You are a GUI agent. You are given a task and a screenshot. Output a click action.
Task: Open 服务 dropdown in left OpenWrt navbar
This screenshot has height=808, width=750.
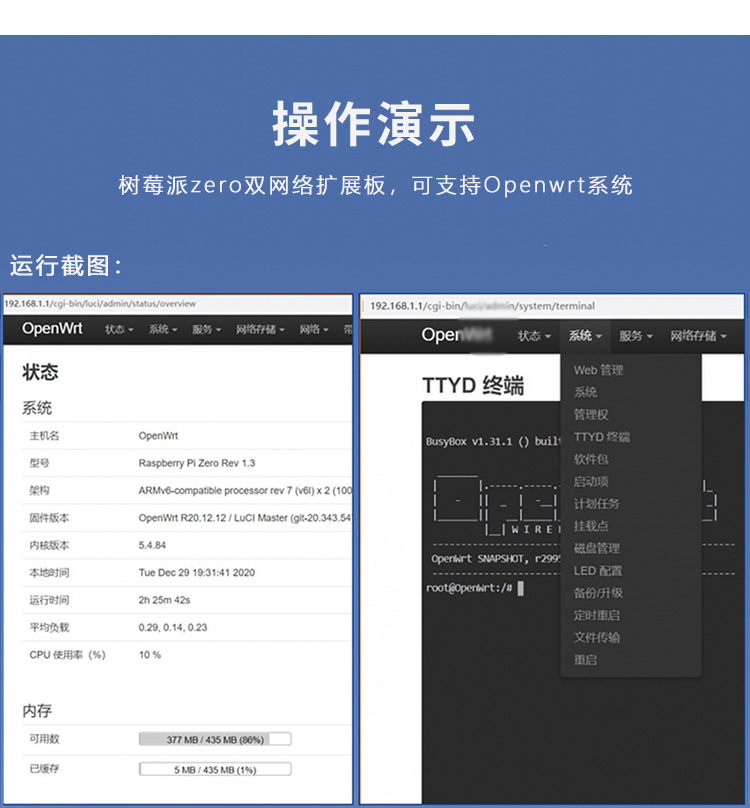(206, 329)
